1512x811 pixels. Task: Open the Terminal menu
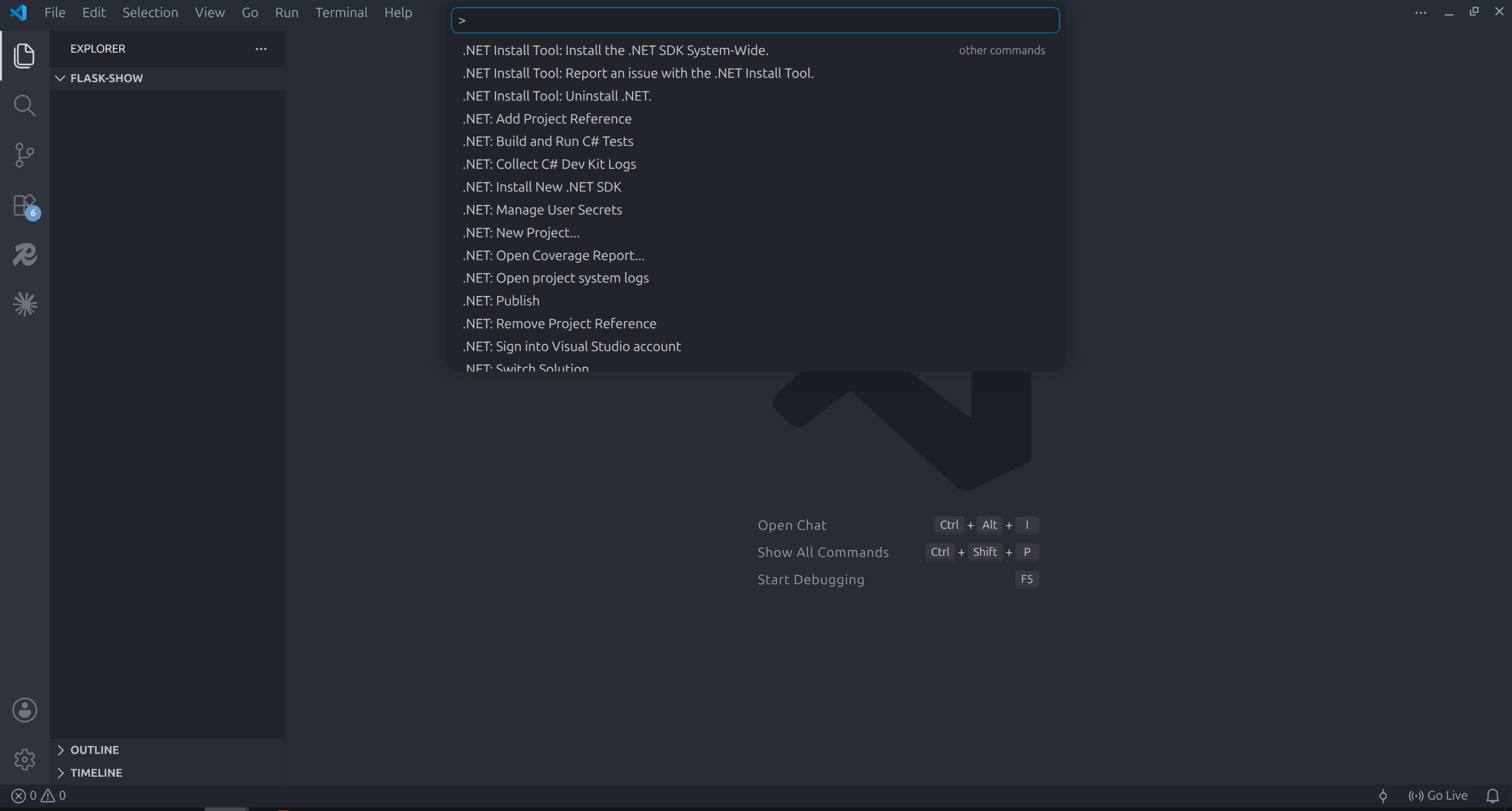(x=341, y=12)
